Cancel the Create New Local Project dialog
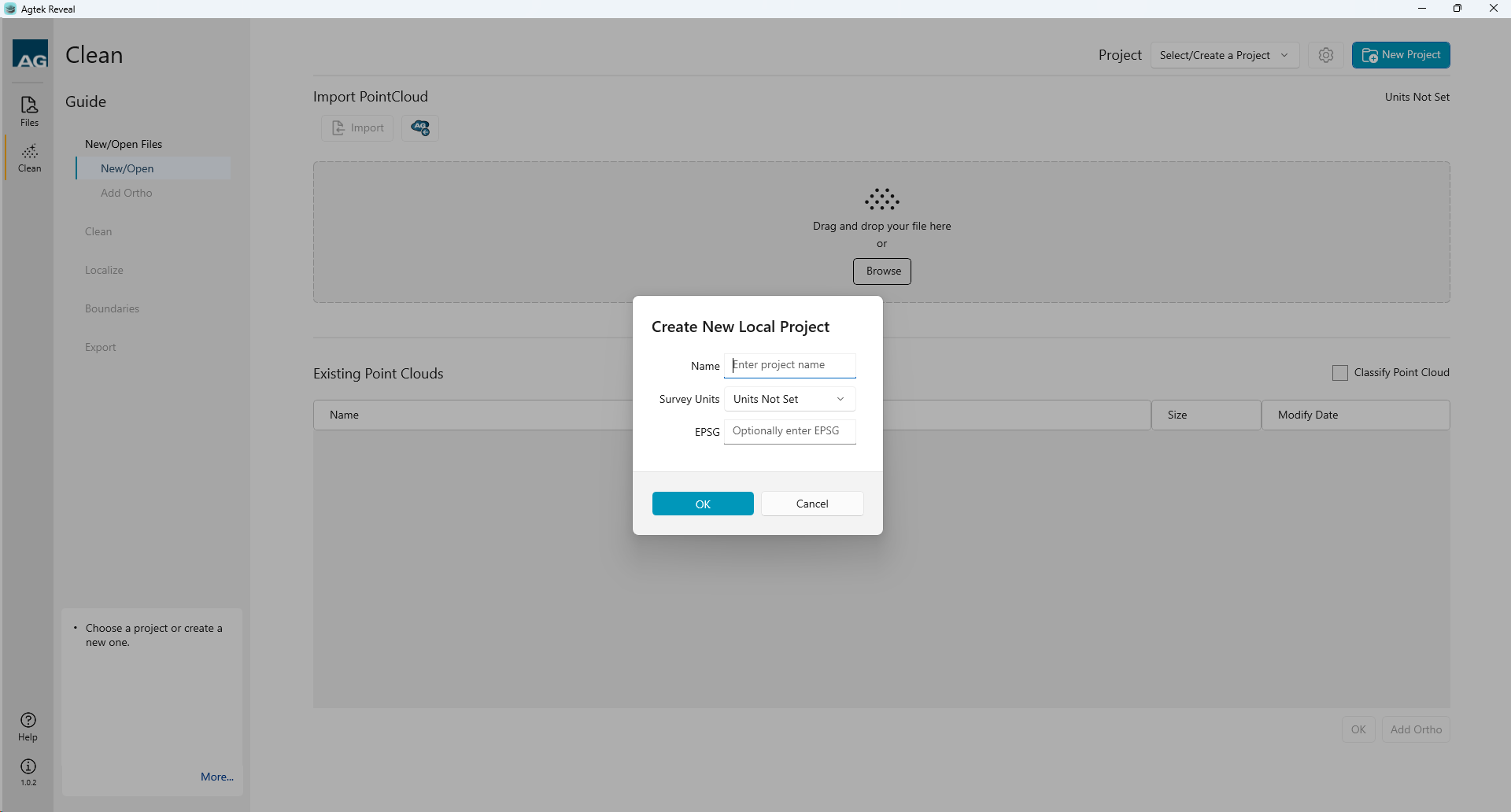 pos(812,504)
